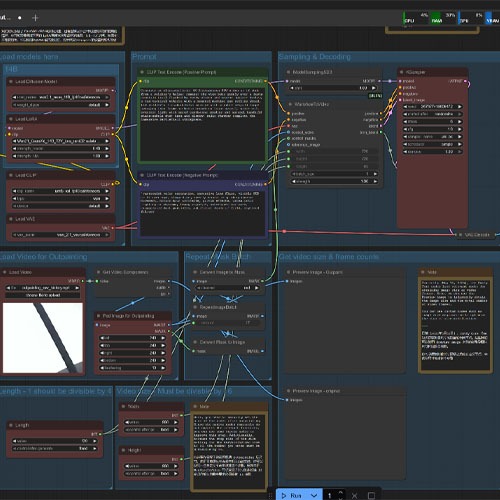Collapse the Load LoRA node using title dot

point(11,119)
